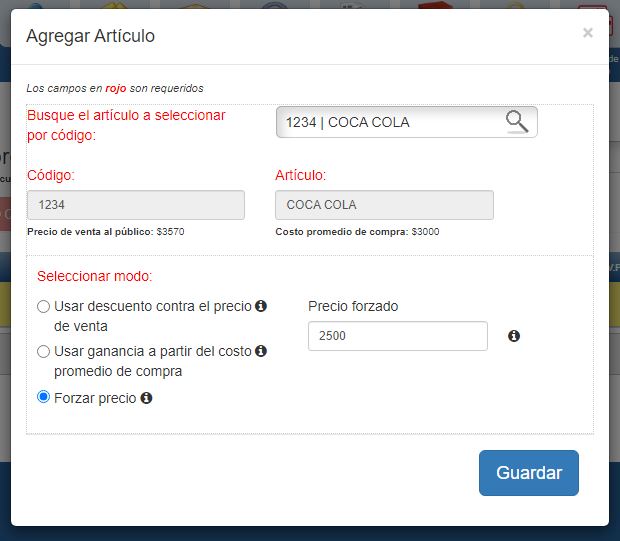Open info icon beside ganancia del costo option
Screen dimensions: 620x541
tap(261, 351)
